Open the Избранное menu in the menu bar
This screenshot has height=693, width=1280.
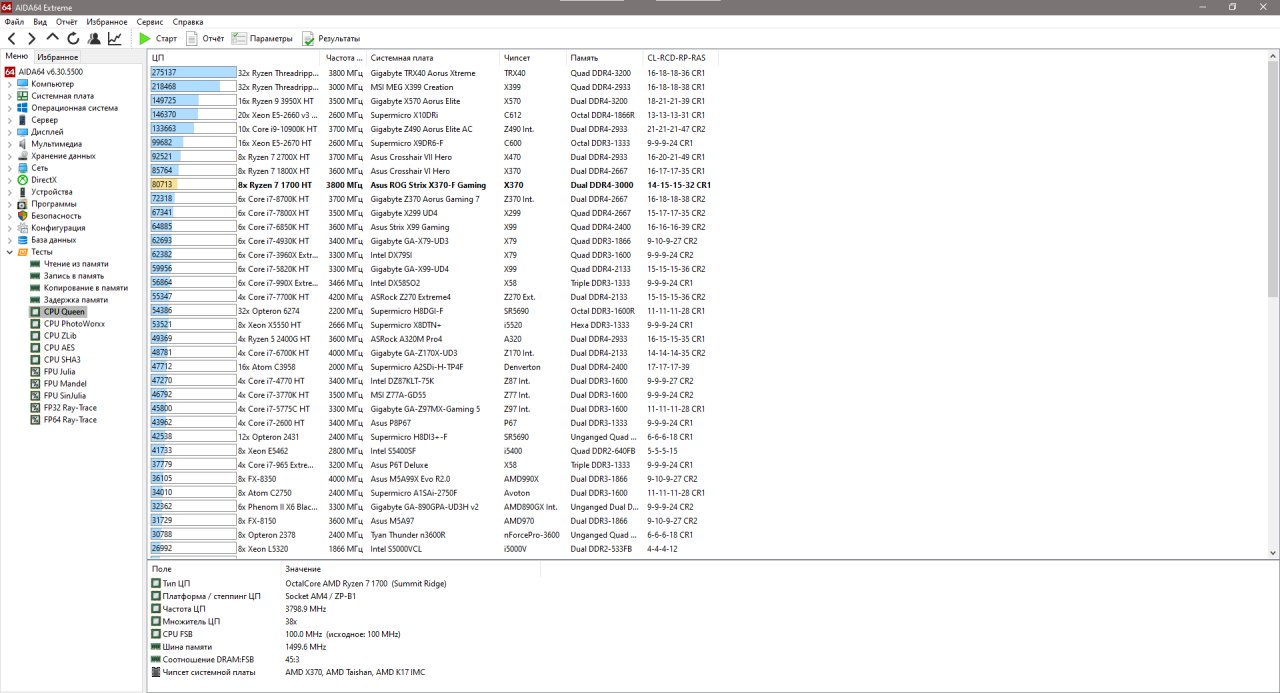tap(107, 21)
